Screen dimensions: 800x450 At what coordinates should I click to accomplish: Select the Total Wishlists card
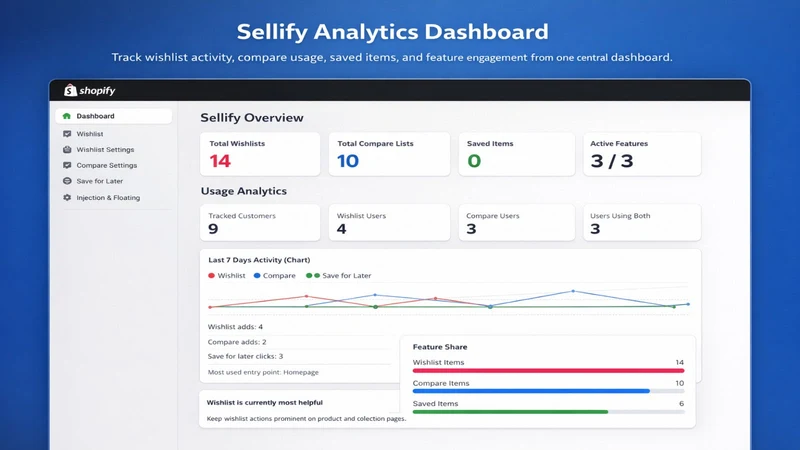coord(260,154)
